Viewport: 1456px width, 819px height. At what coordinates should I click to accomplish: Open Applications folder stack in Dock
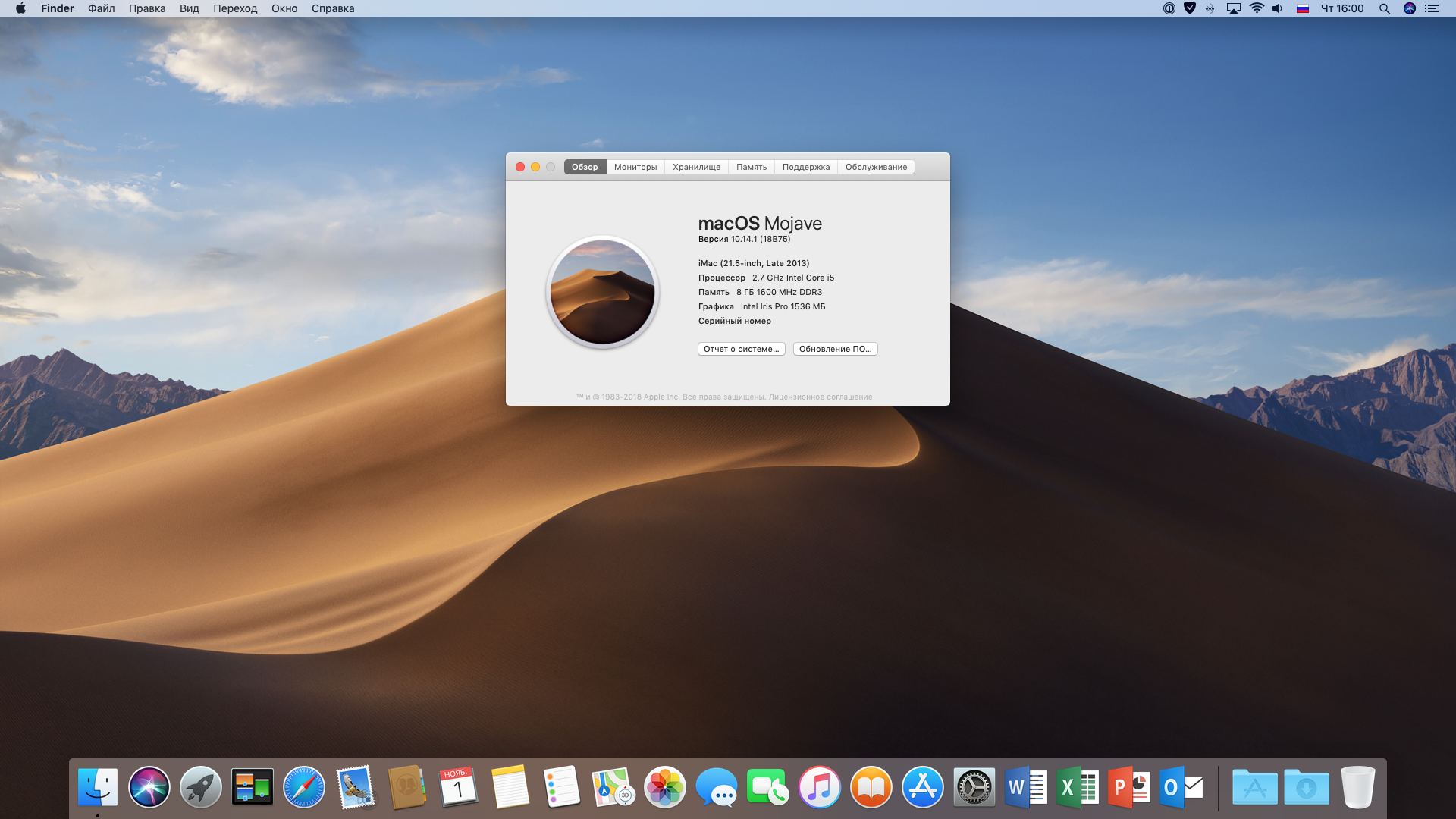pyautogui.click(x=1255, y=787)
